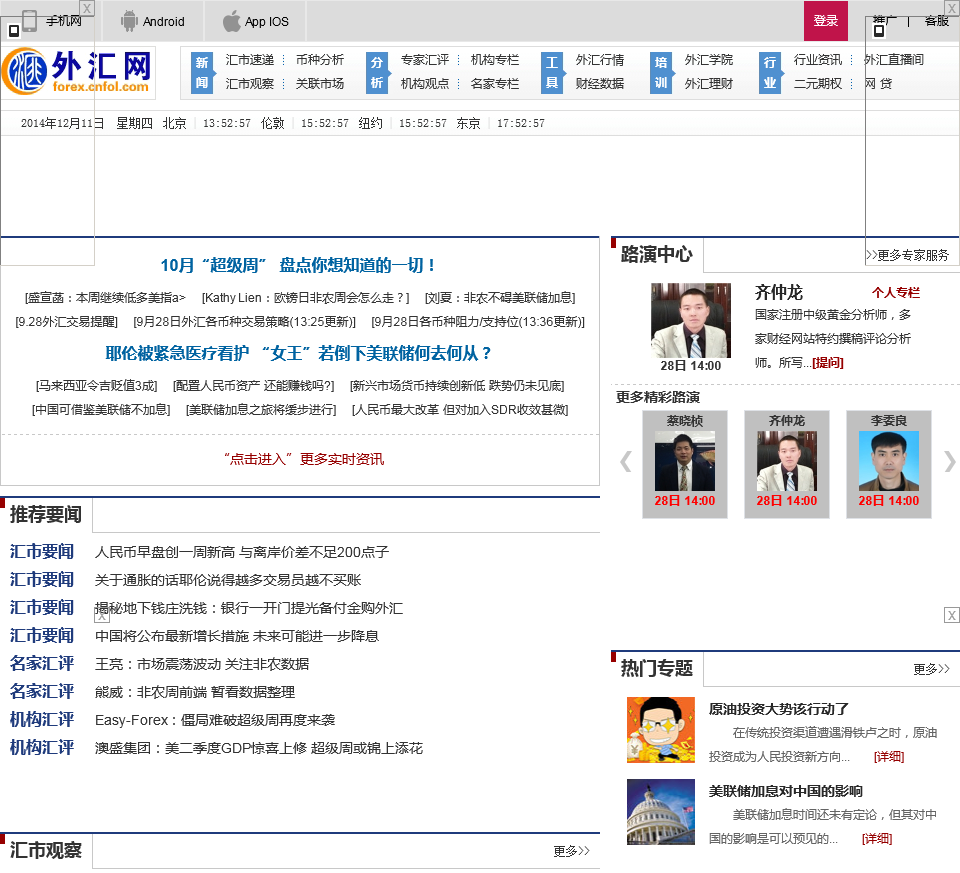Viewport: 960px width, 873px height.
Task: Click the Capitol building thumbnail
Action: [661, 812]
